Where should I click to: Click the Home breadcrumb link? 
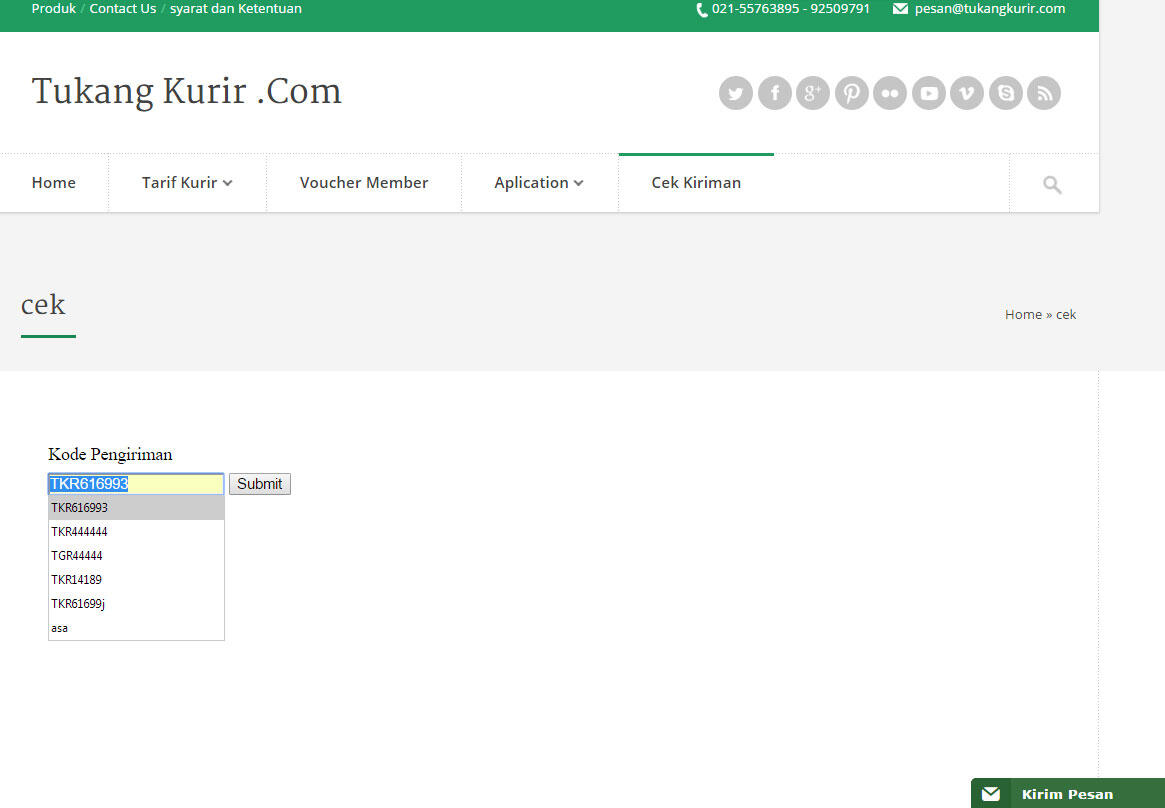1023,314
